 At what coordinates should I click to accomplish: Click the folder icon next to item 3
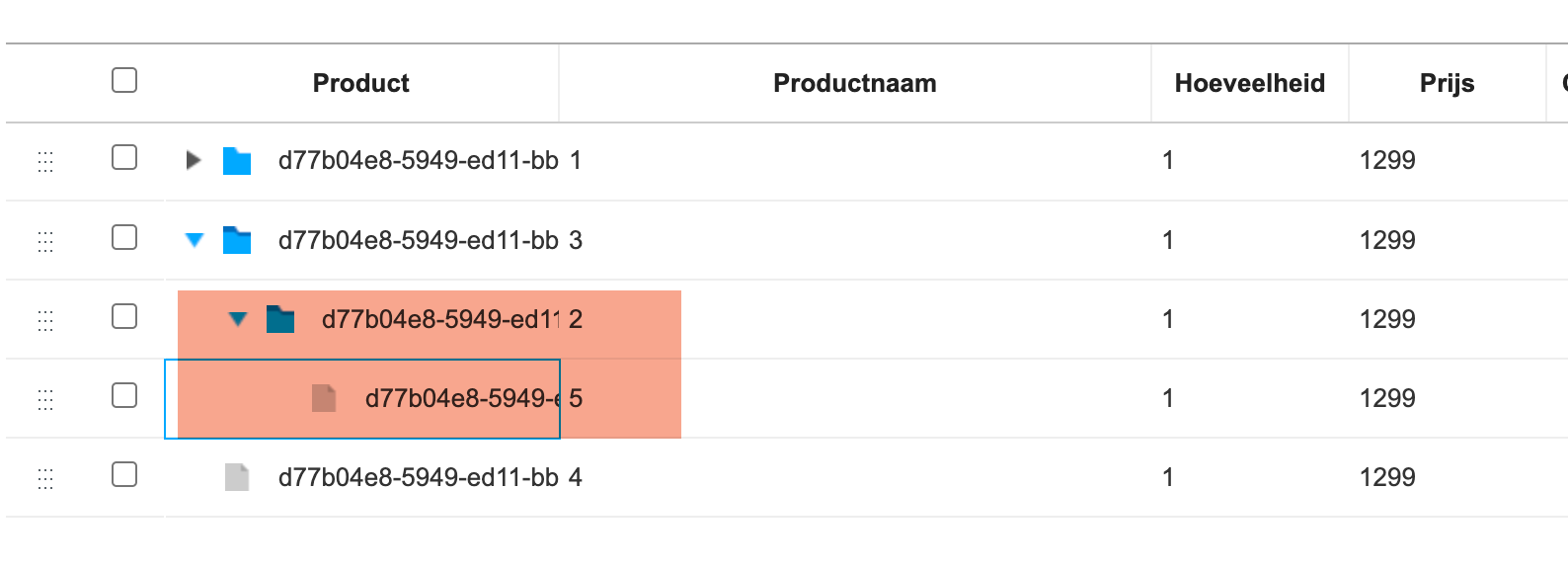[235, 239]
